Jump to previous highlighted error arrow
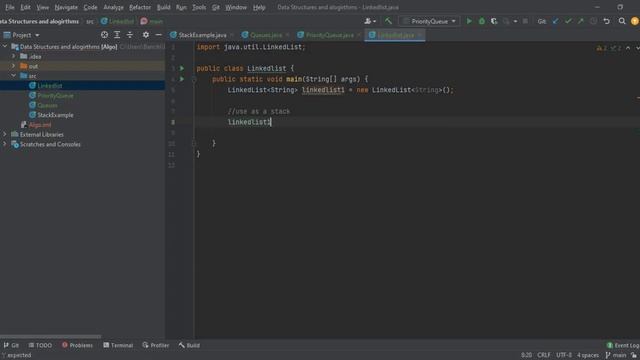This screenshot has width=640, height=360. [x=628, y=48]
